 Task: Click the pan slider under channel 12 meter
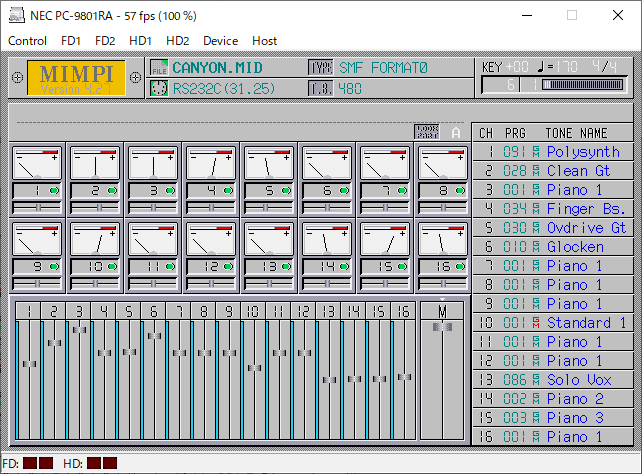(x=211, y=283)
